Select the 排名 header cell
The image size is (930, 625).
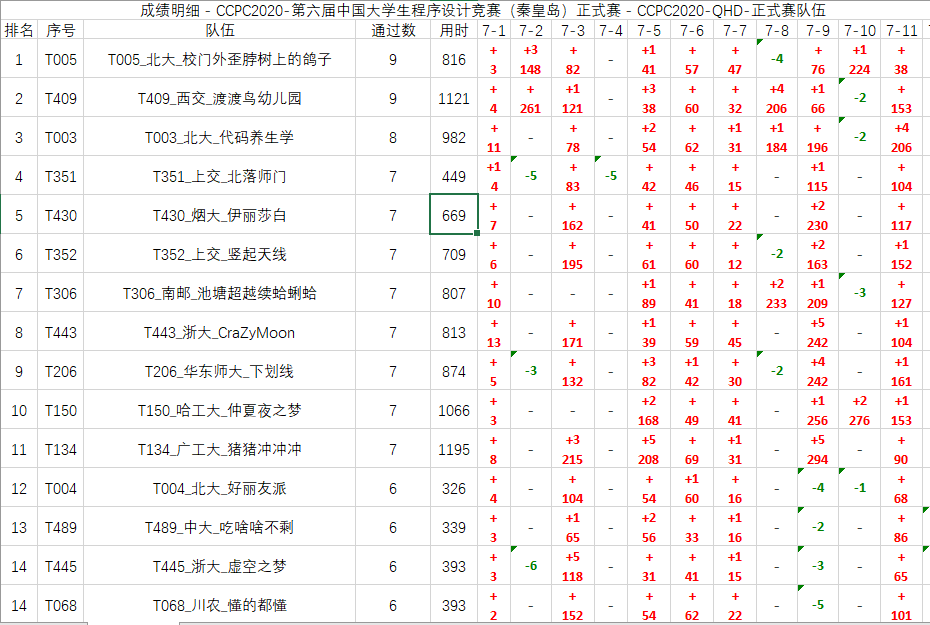point(19,31)
